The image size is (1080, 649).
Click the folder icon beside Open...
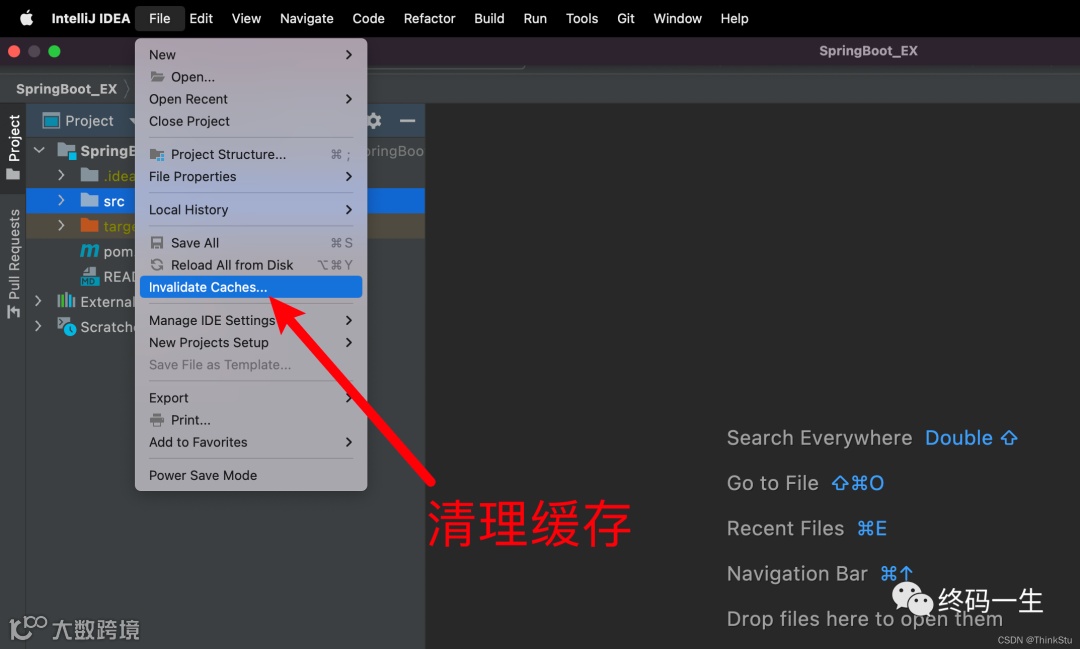(x=157, y=76)
